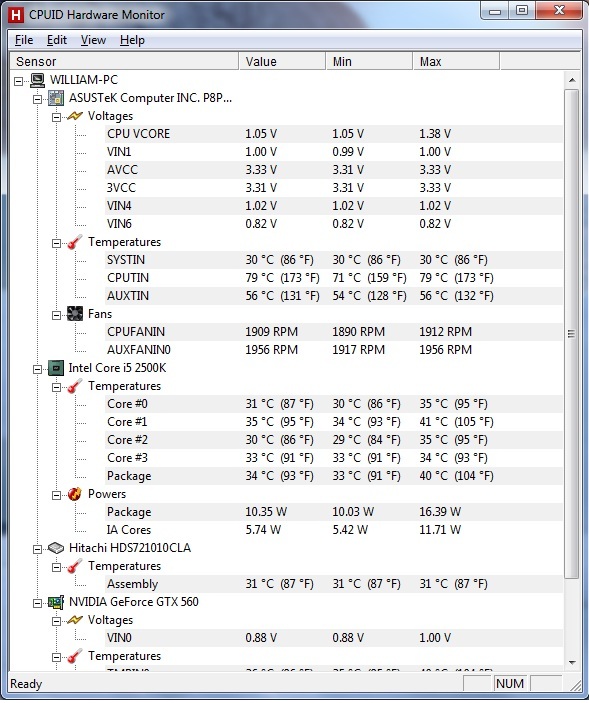Screen dimensions: 589x703
Task: Click the Value column header
Action: click(x=282, y=61)
